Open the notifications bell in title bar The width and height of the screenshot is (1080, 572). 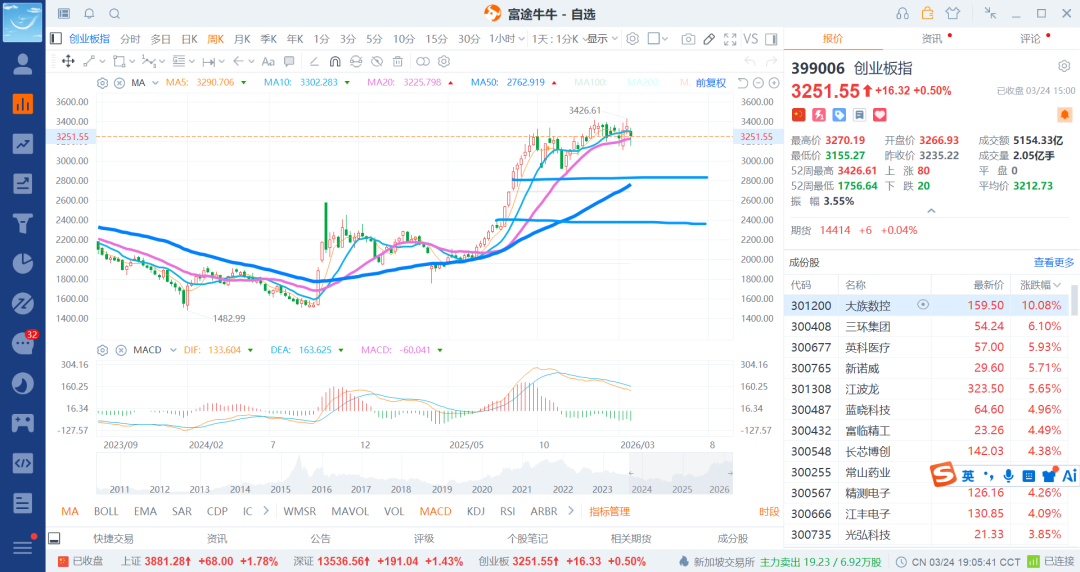pos(89,14)
